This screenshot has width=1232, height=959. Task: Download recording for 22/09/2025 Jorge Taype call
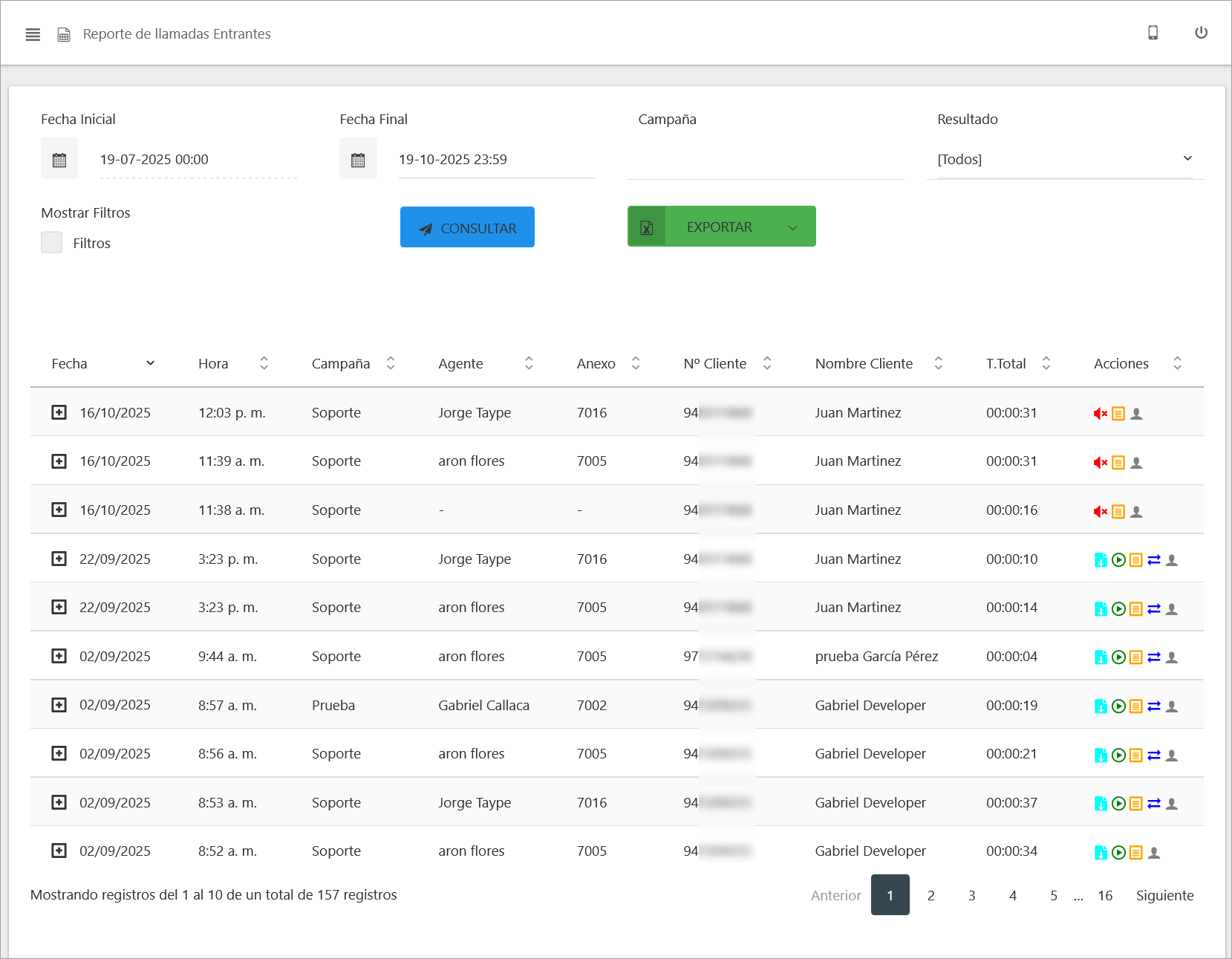[x=1101, y=560]
